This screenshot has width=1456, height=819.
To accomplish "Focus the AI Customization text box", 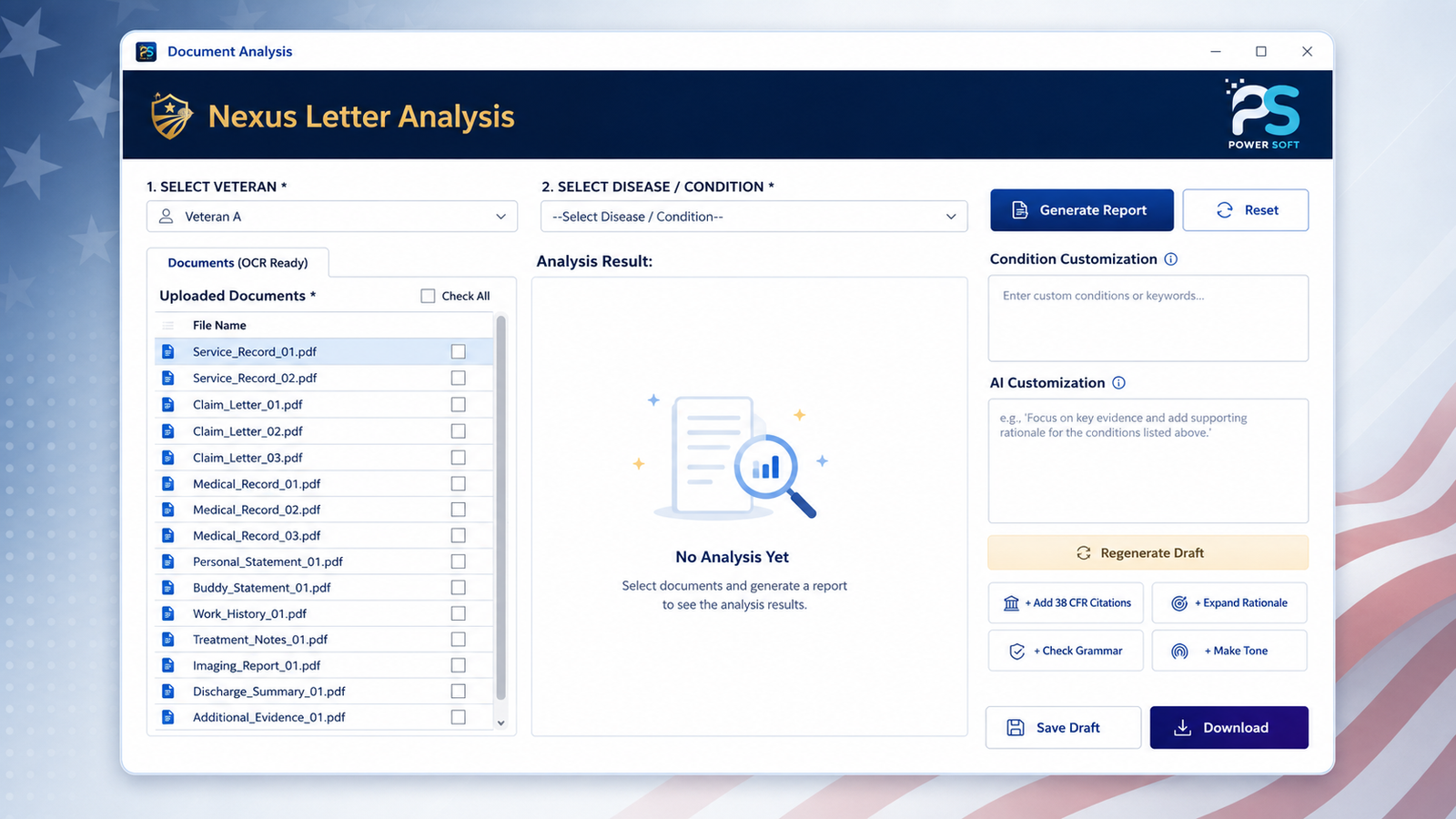I will (x=1148, y=461).
